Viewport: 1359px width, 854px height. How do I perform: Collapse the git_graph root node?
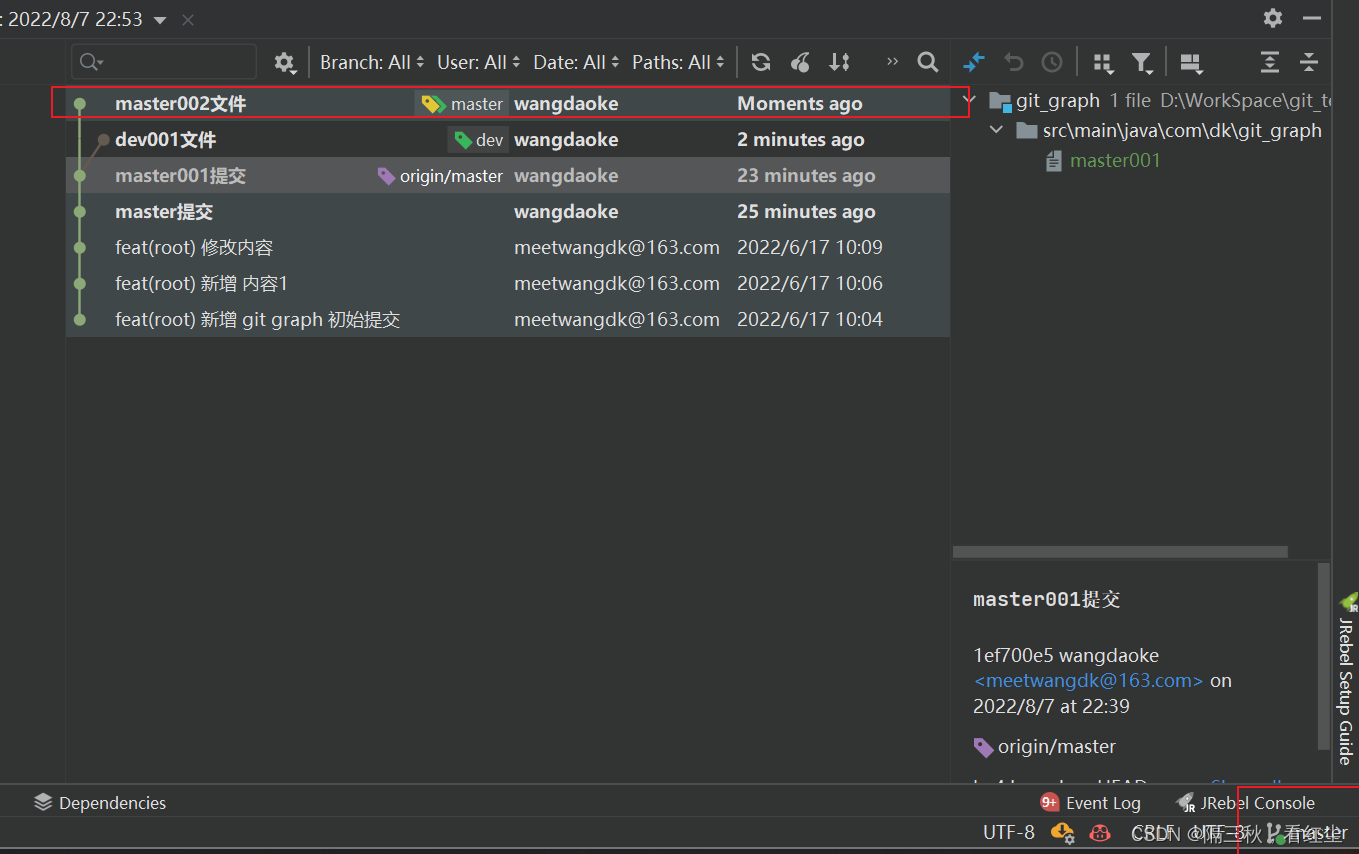coord(967,101)
